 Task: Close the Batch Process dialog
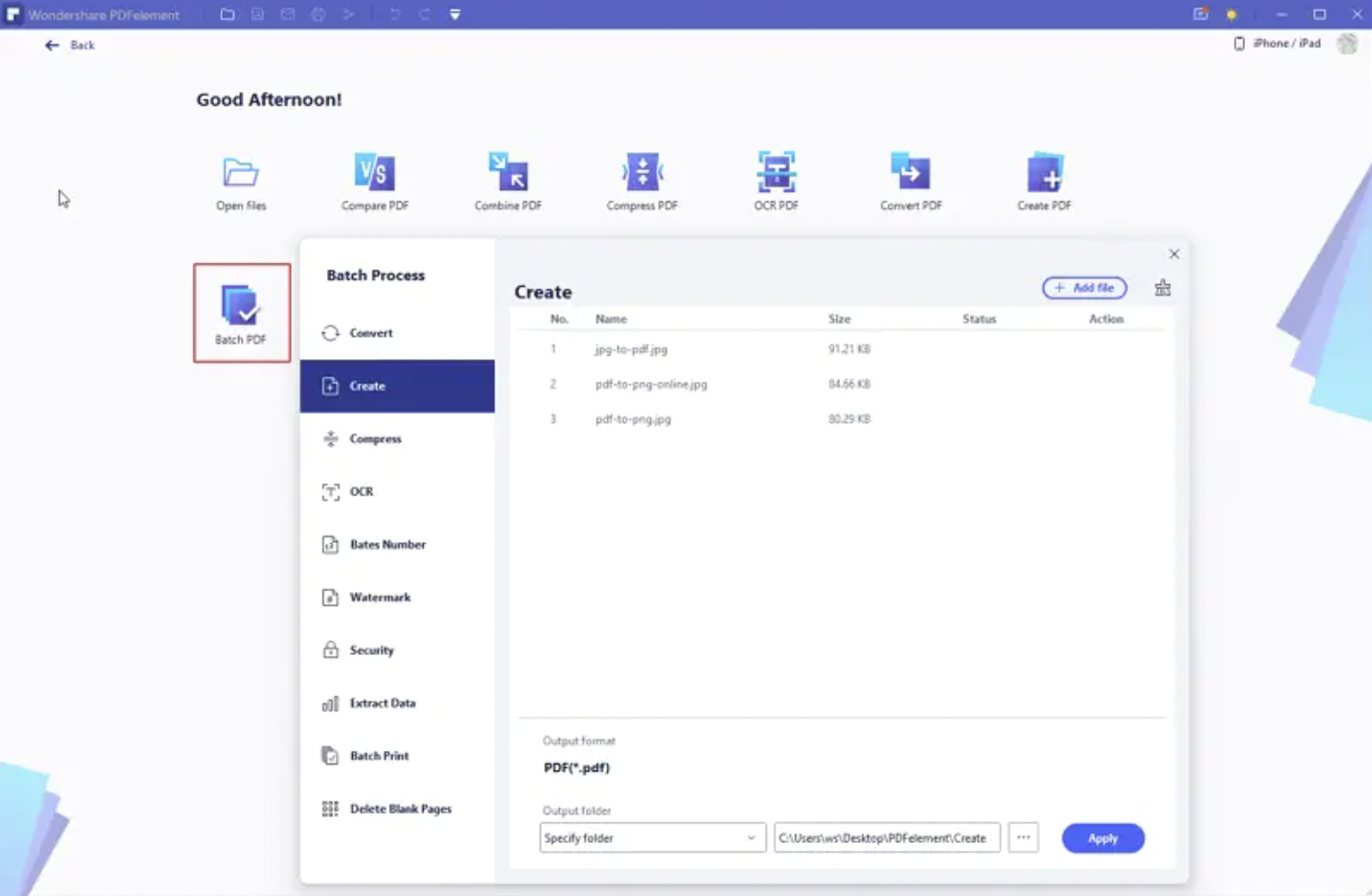pos(1174,254)
